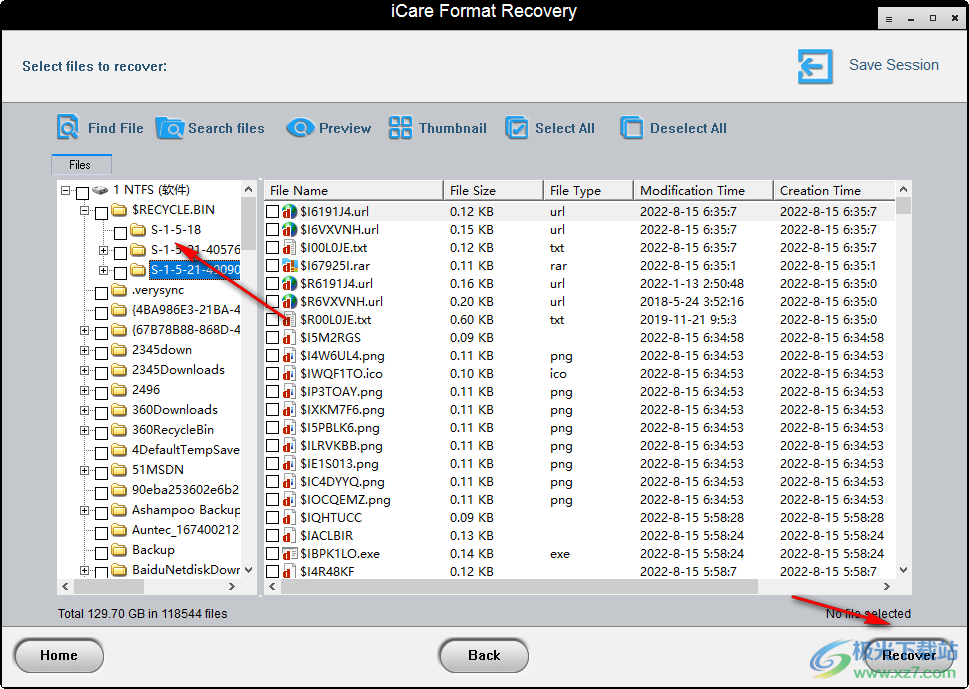
Task: Sort by Creation Time column header
Action: (x=834, y=191)
